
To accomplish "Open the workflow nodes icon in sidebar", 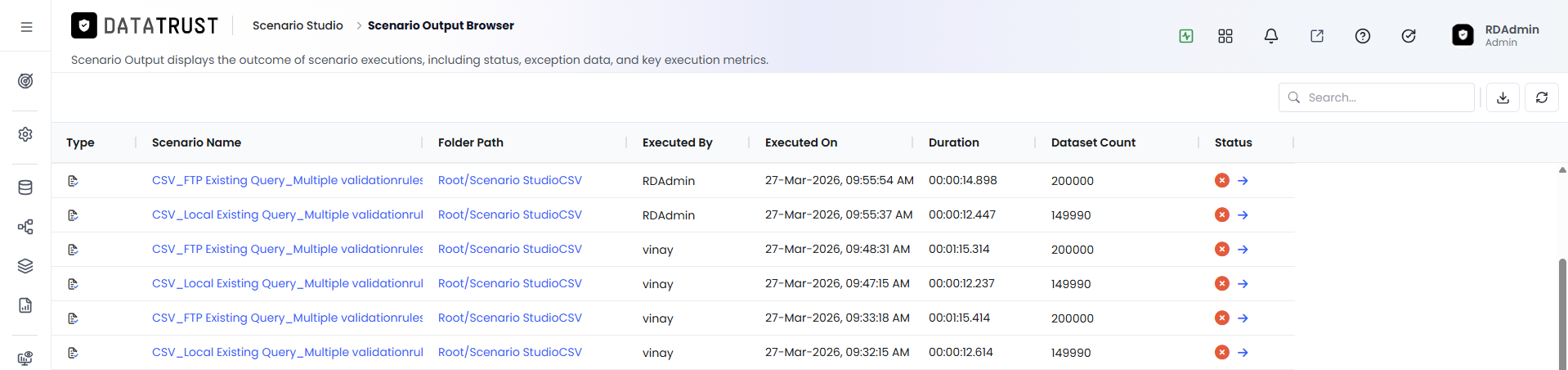I will pyautogui.click(x=25, y=227).
